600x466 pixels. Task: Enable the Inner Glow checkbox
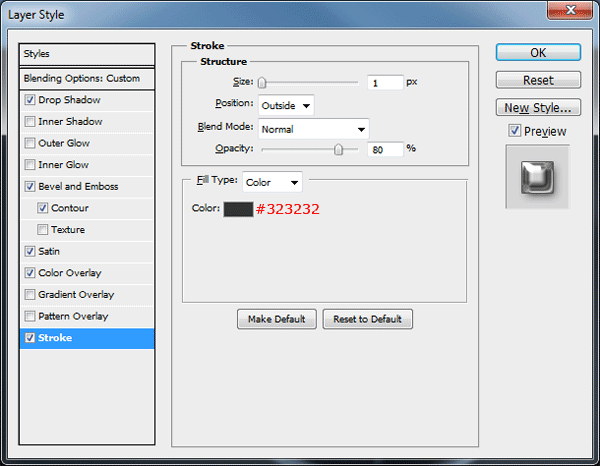(x=30, y=165)
